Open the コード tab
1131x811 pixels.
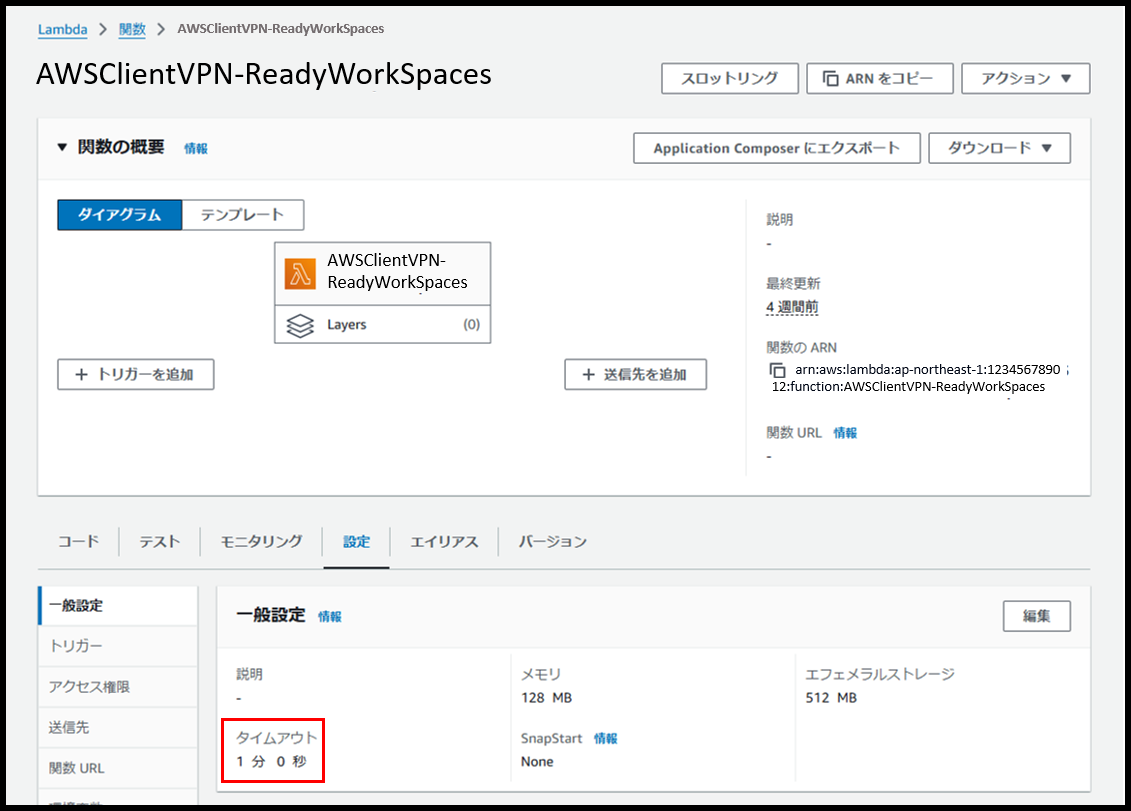point(79,541)
